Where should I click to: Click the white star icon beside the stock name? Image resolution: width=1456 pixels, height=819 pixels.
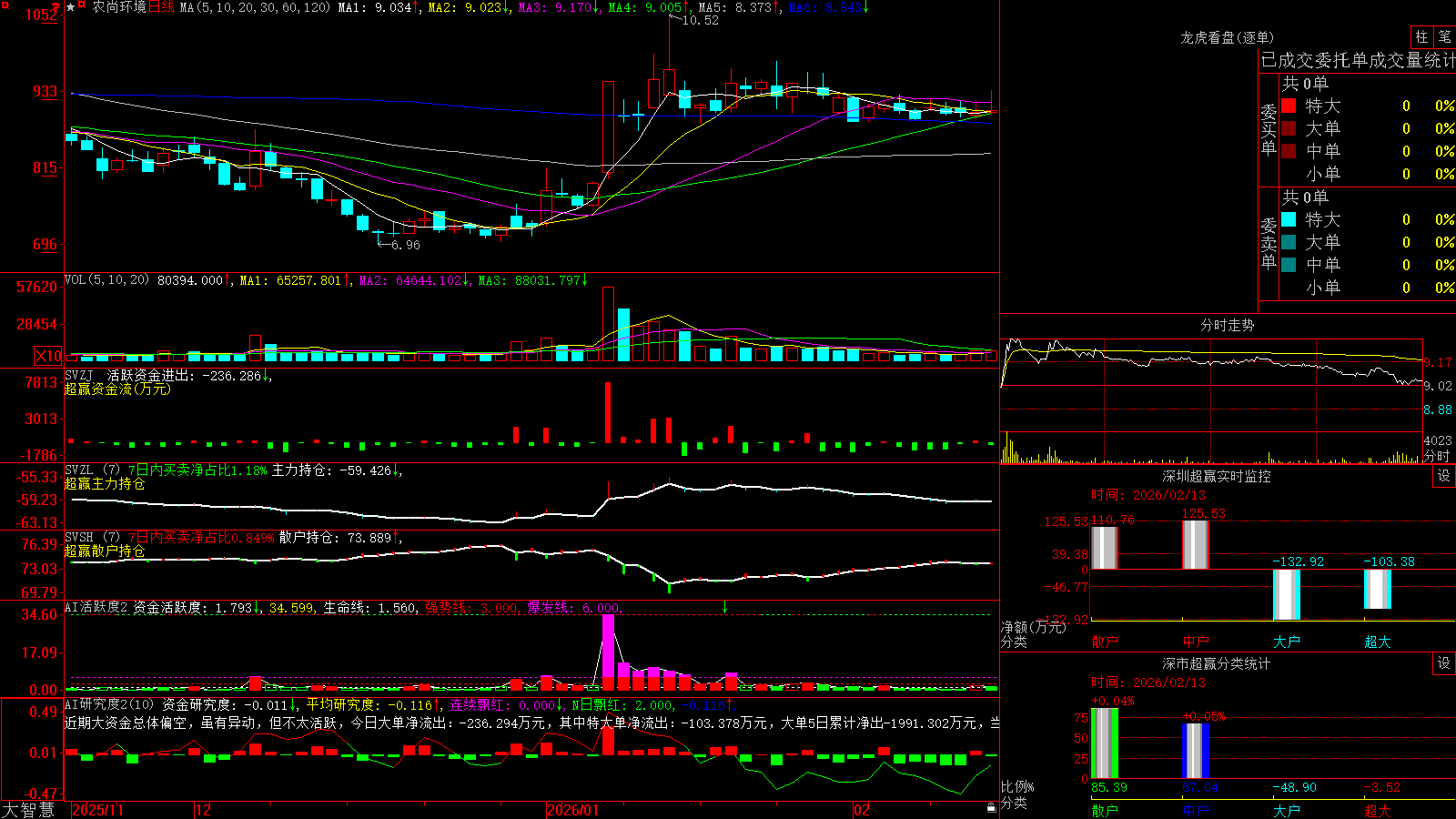pyautogui.click(x=71, y=7)
